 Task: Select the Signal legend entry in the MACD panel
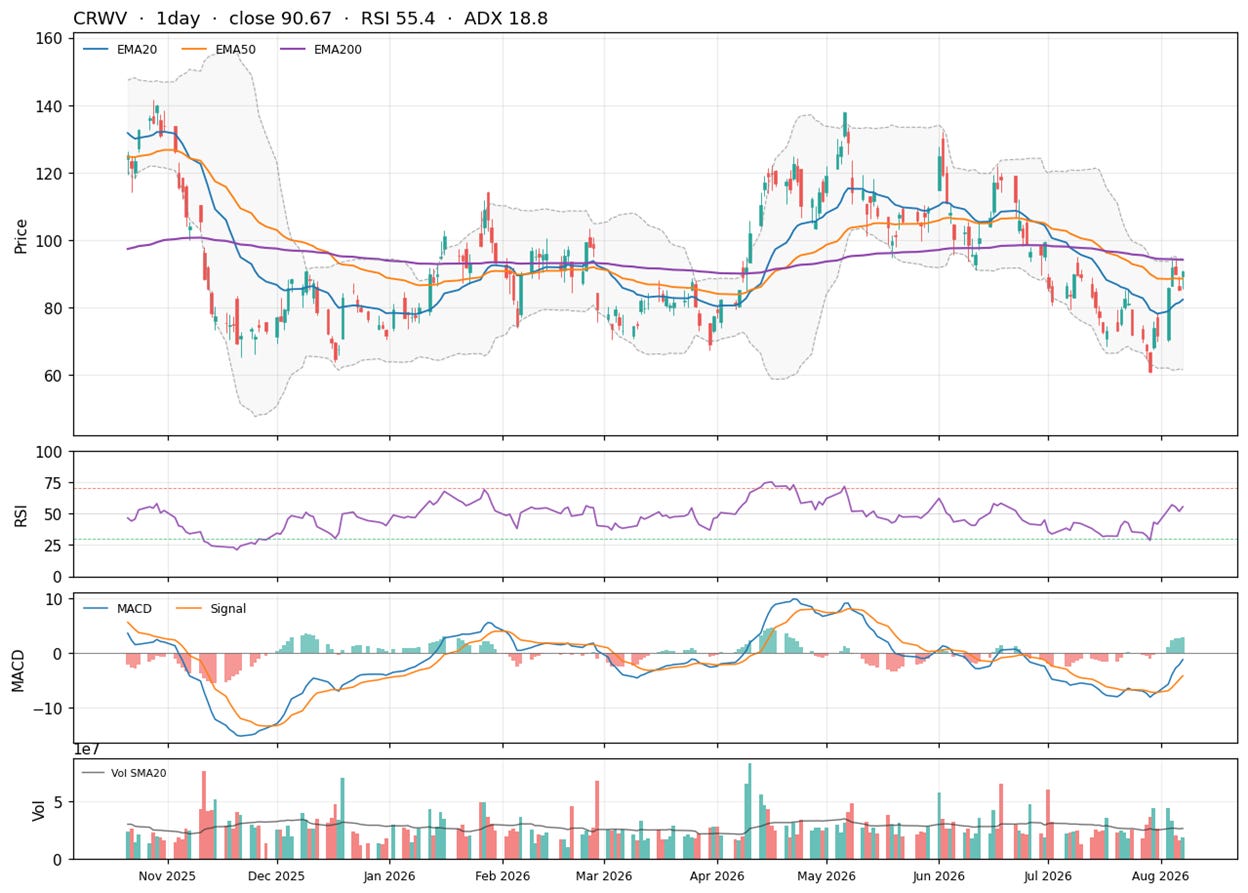(x=228, y=608)
